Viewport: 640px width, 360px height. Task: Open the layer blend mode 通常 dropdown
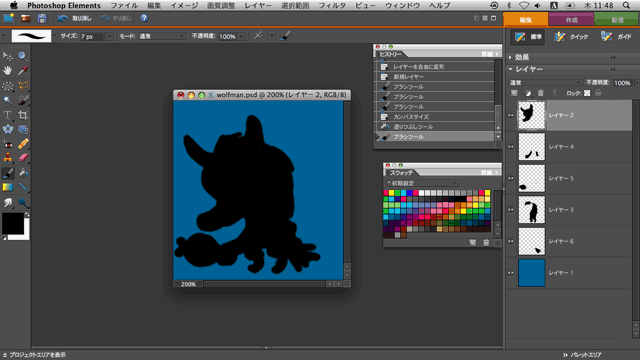pyautogui.click(x=545, y=82)
